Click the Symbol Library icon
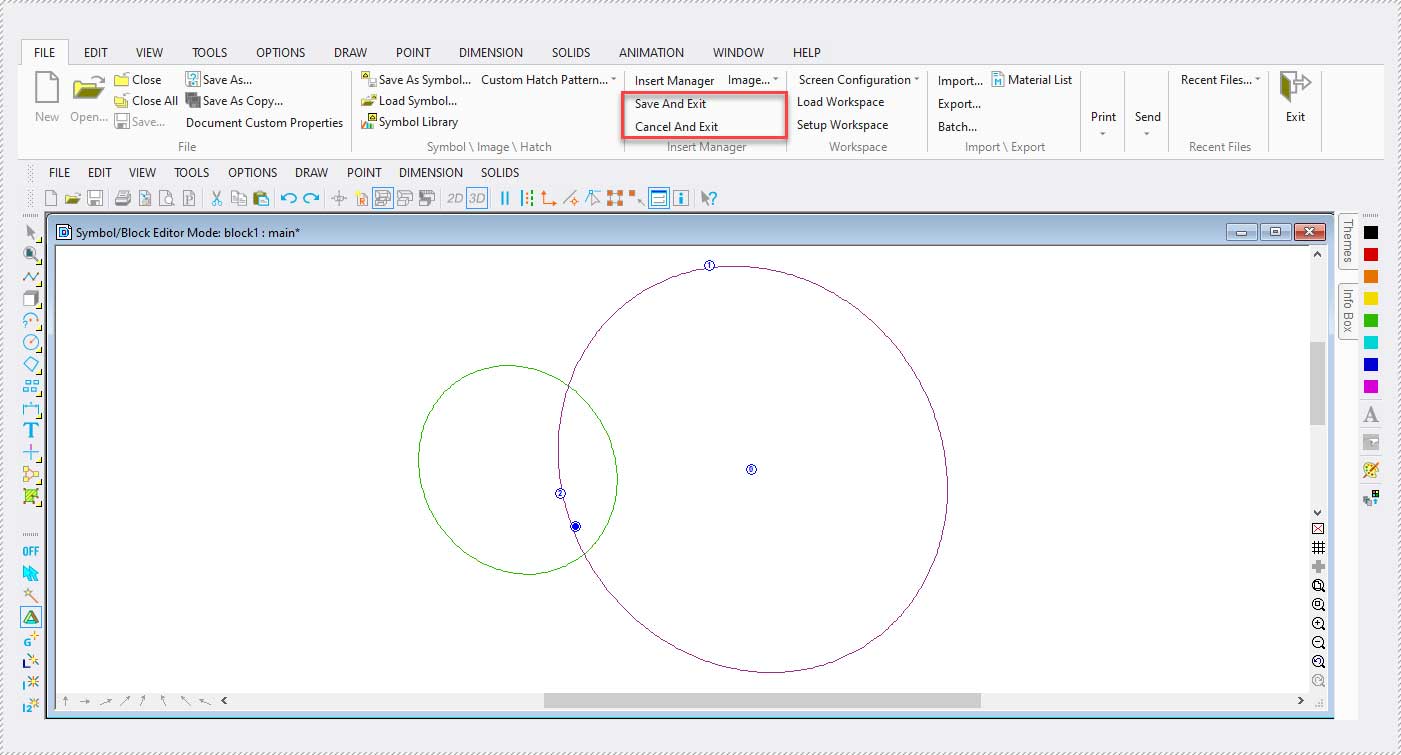 click(x=370, y=122)
